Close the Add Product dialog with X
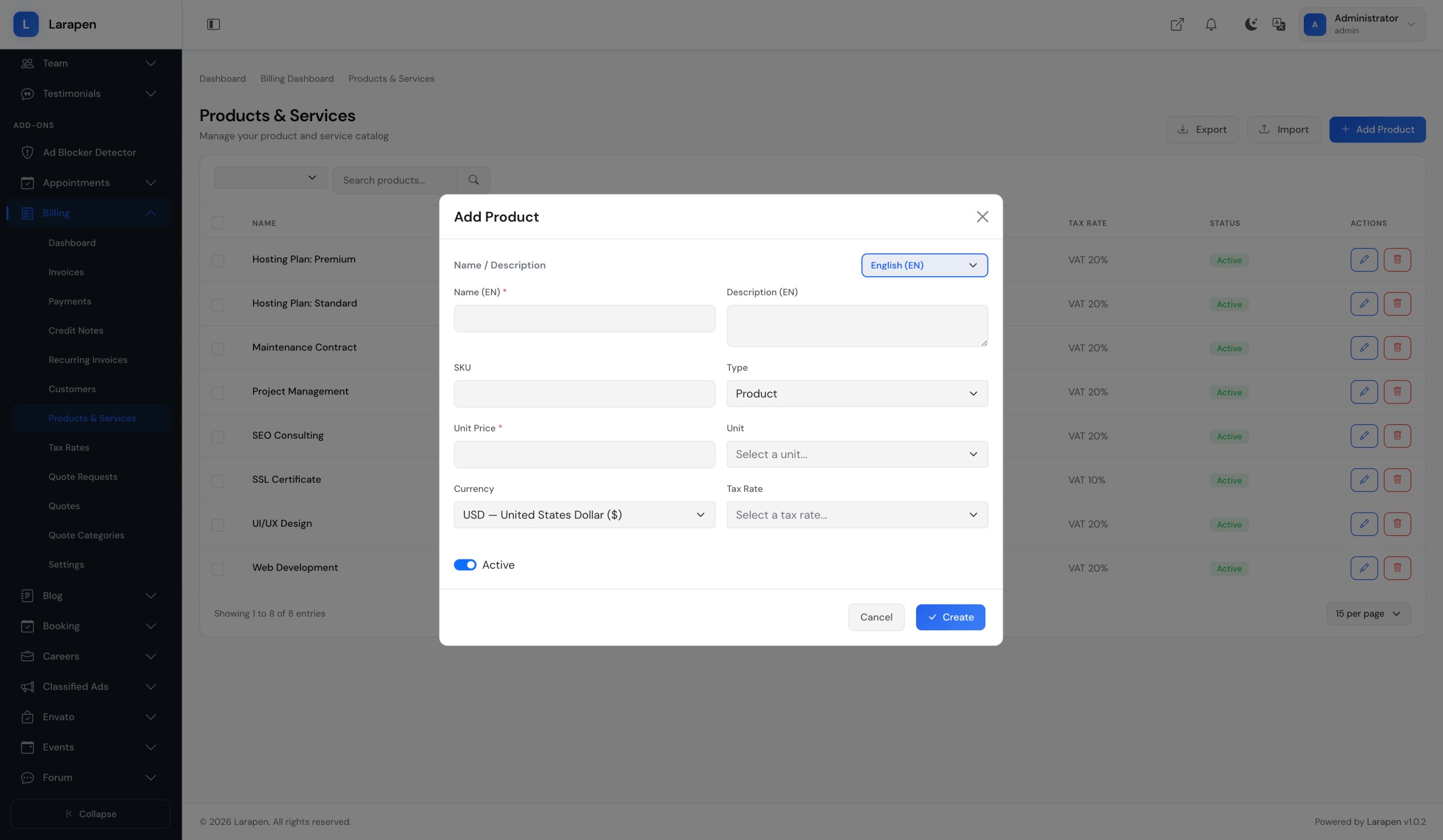The width and height of the screenshot is (1443, 840). pyautogui.click(x=982, y=217)
